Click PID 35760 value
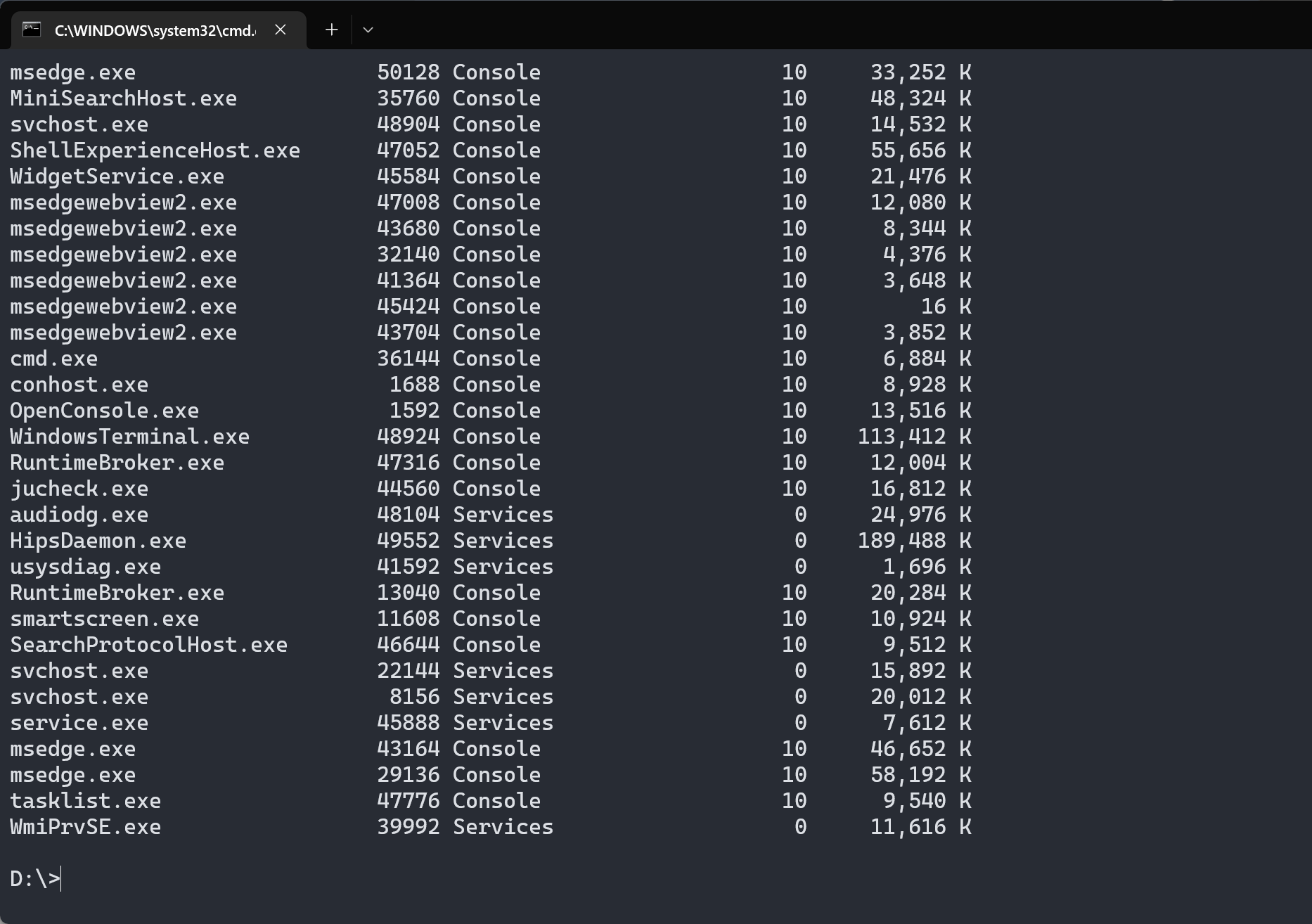The height and width of the screenshot is (924, 1312). [409, 98]
